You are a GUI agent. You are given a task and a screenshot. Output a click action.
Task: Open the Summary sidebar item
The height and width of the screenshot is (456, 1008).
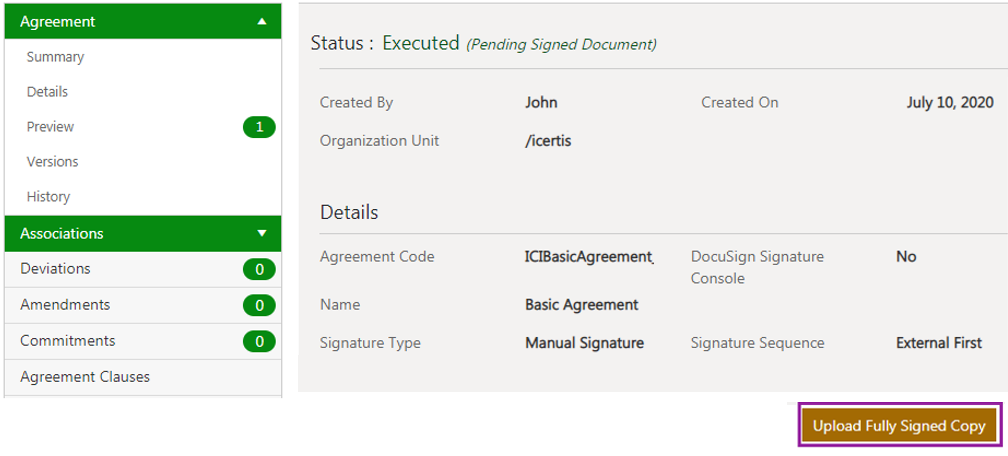(x=55, y=57)
